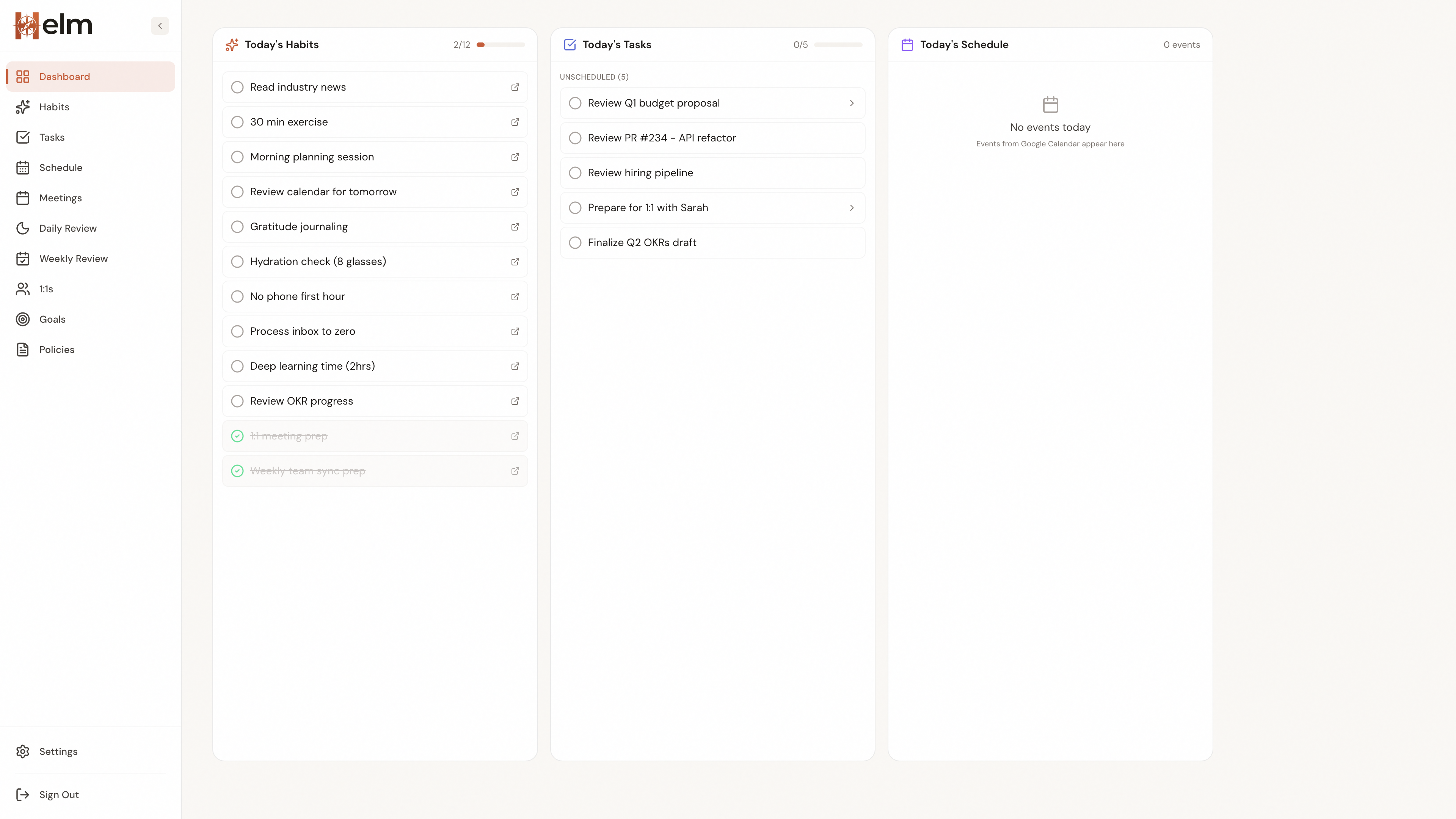
Task: Check off the Review hiring pipeline task
Action: (576, 173)
